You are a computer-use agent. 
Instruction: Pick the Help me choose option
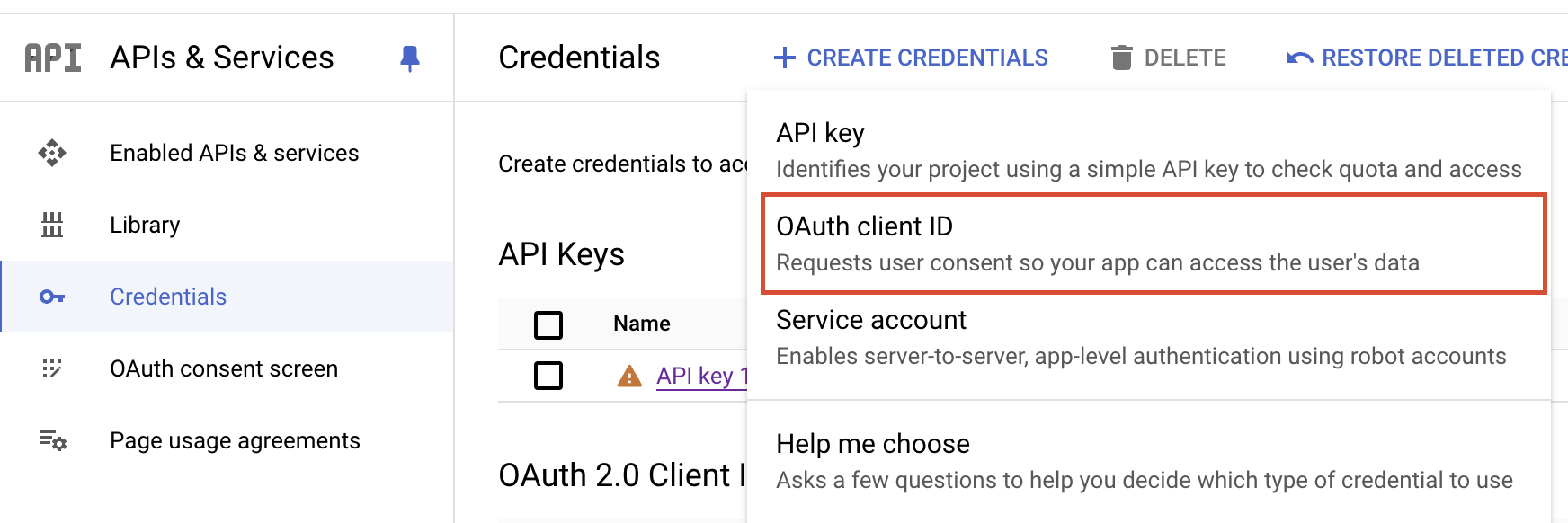click(1149, 461)
